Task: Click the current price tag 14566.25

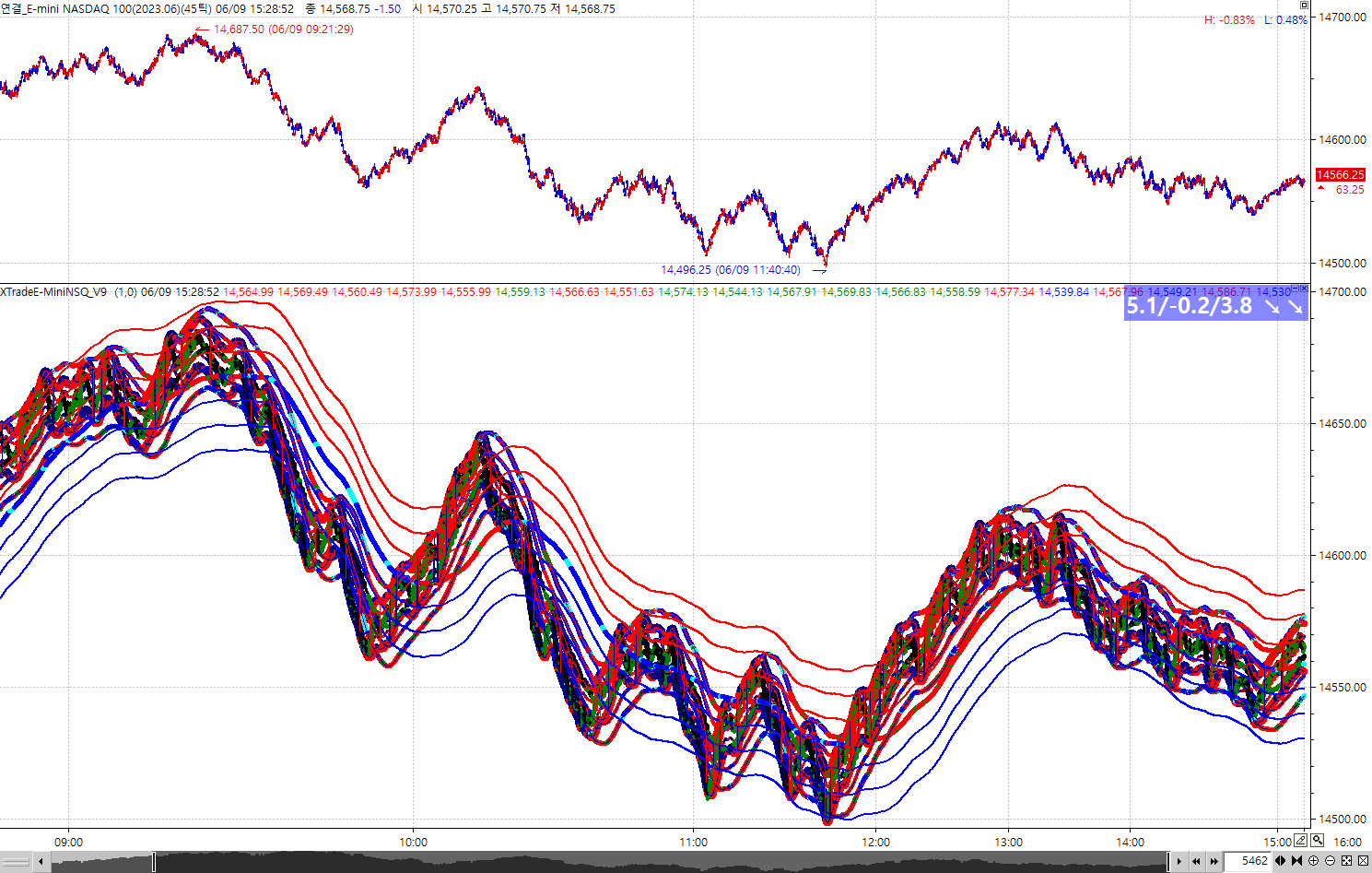Action: pyautogui.click(x=1340, y=175)
